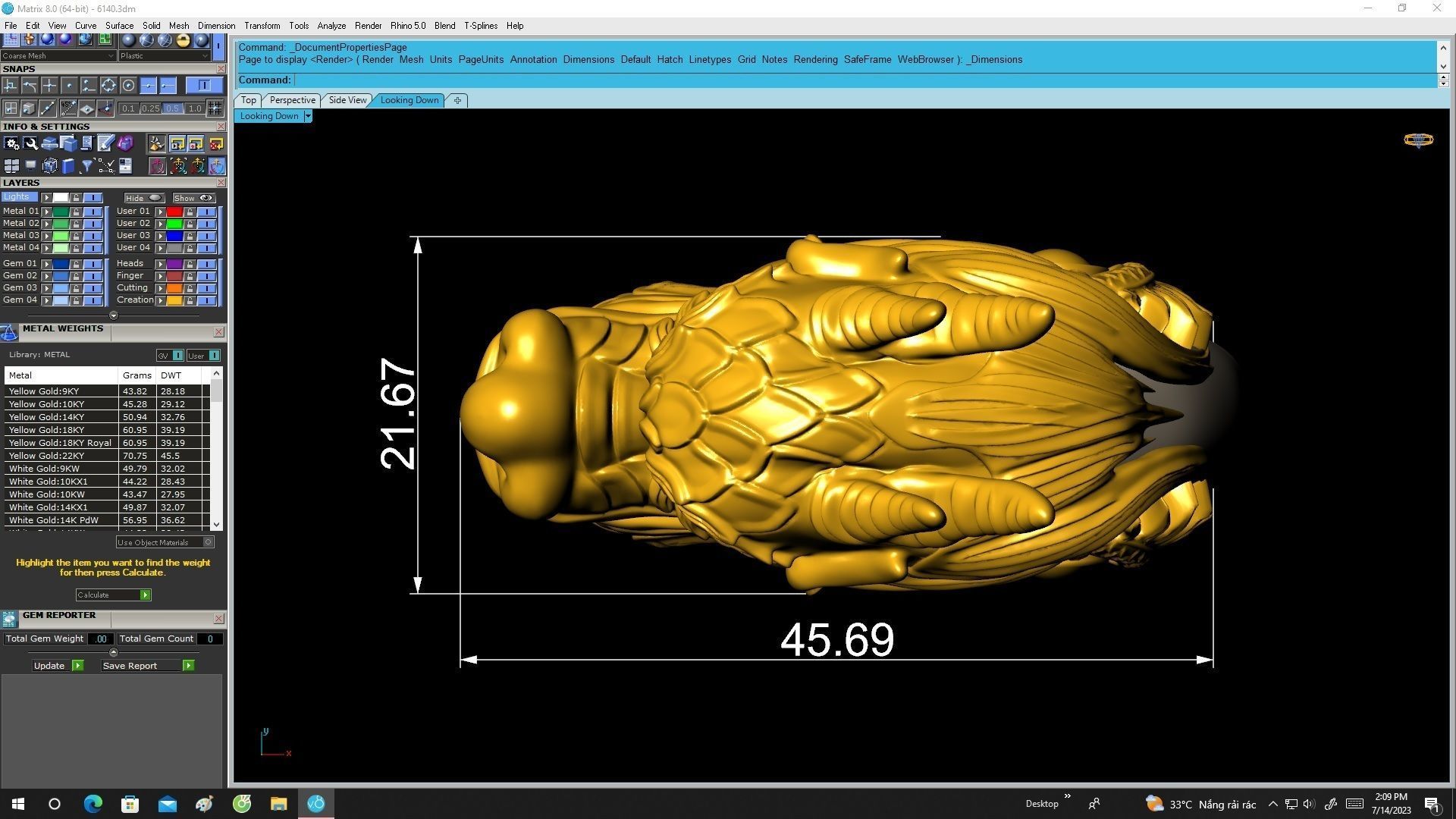Image resolution: width=1456 pixels, height=819 pixels.
Task: Toggle visibility switch for Heads layer
Action: tap(207, 264)
